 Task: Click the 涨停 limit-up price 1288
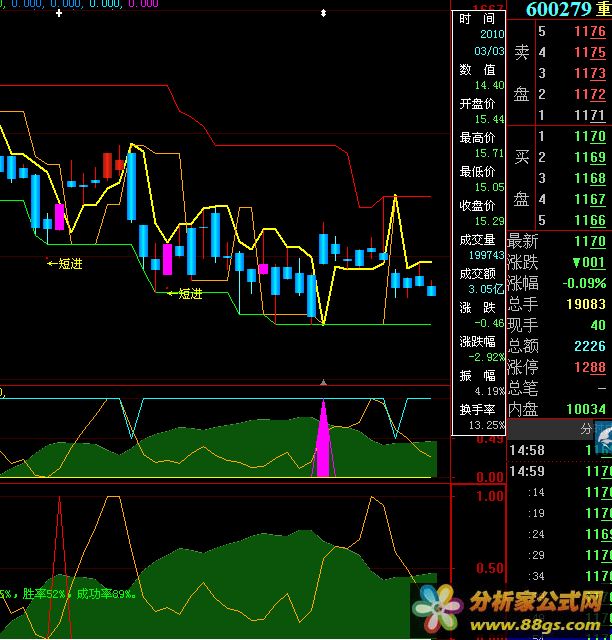pos(590,367)
